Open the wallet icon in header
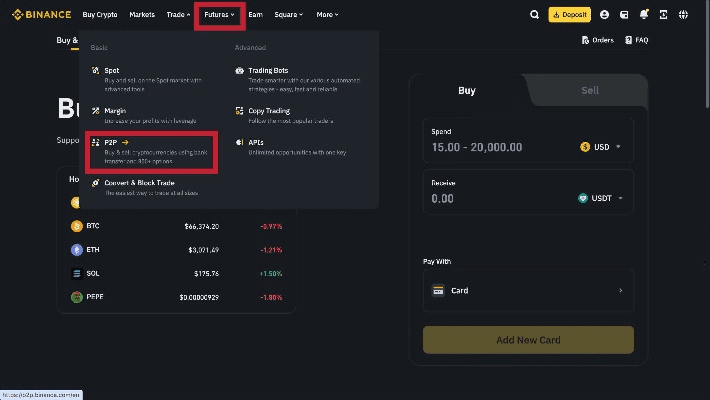The height and width of the screenshot is (400, 710). pos(624,15)
